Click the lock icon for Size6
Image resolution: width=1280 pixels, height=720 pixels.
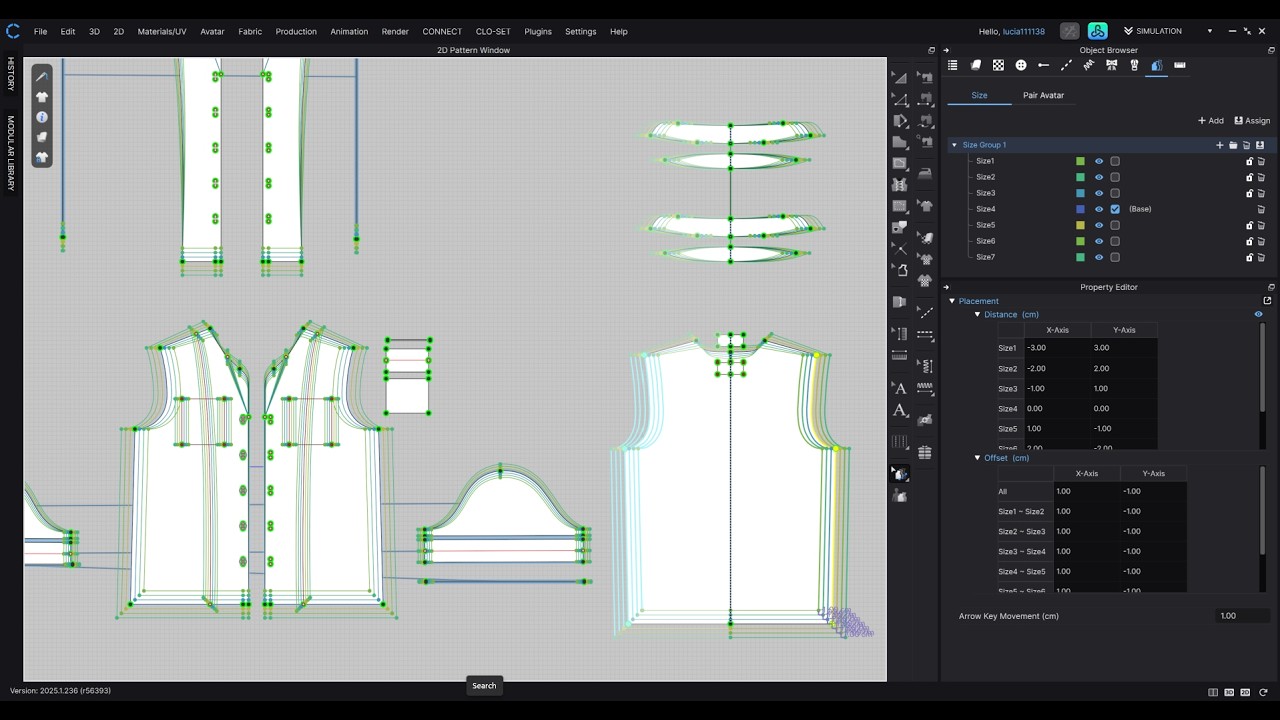pos(1249,241)
